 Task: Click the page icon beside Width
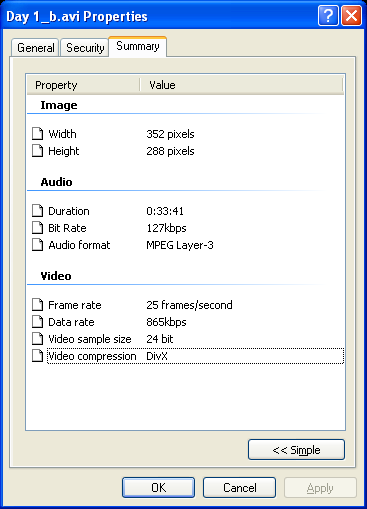click(x=38, y=134)
